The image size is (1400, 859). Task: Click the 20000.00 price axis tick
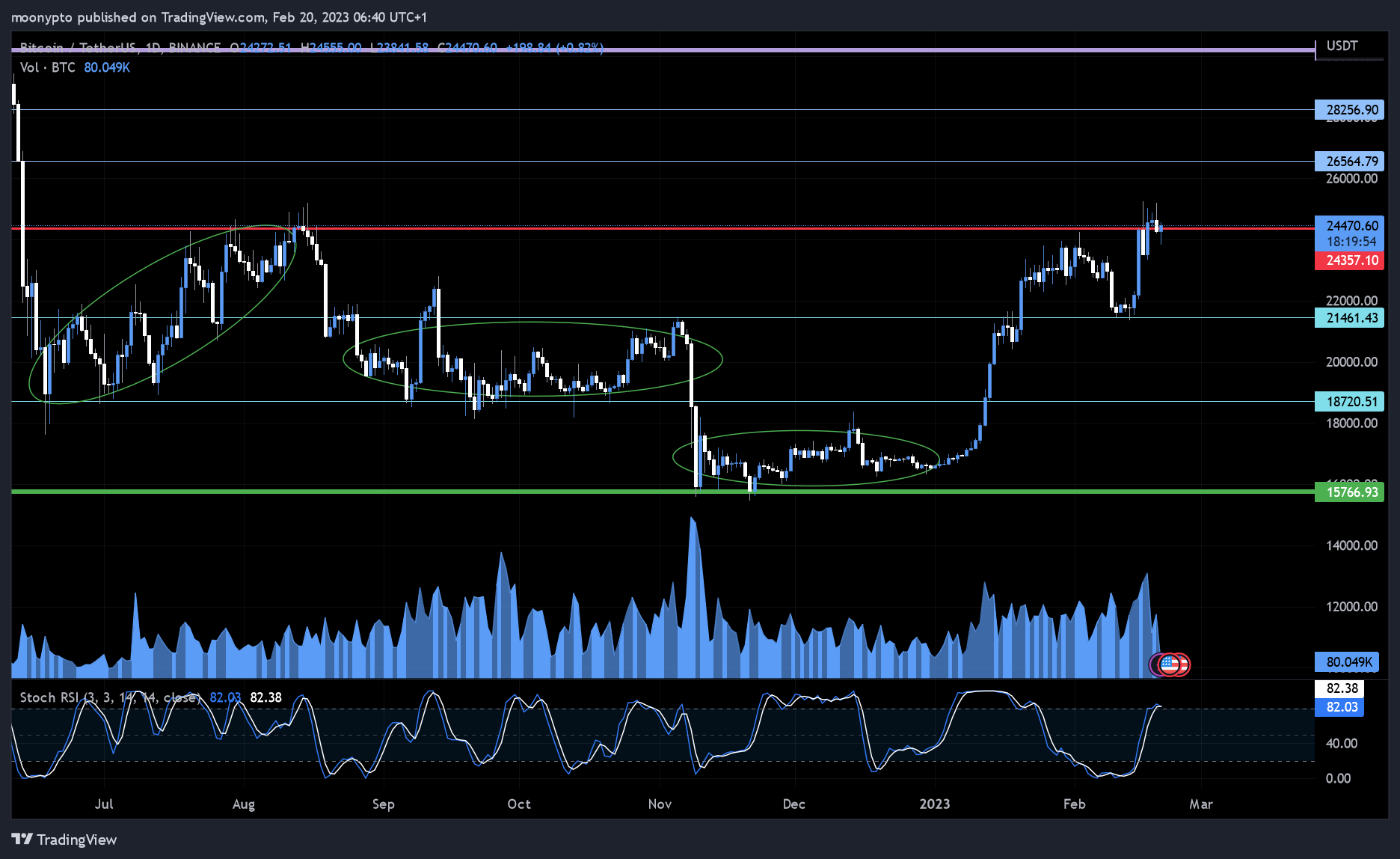click(x=1351, y=361)
